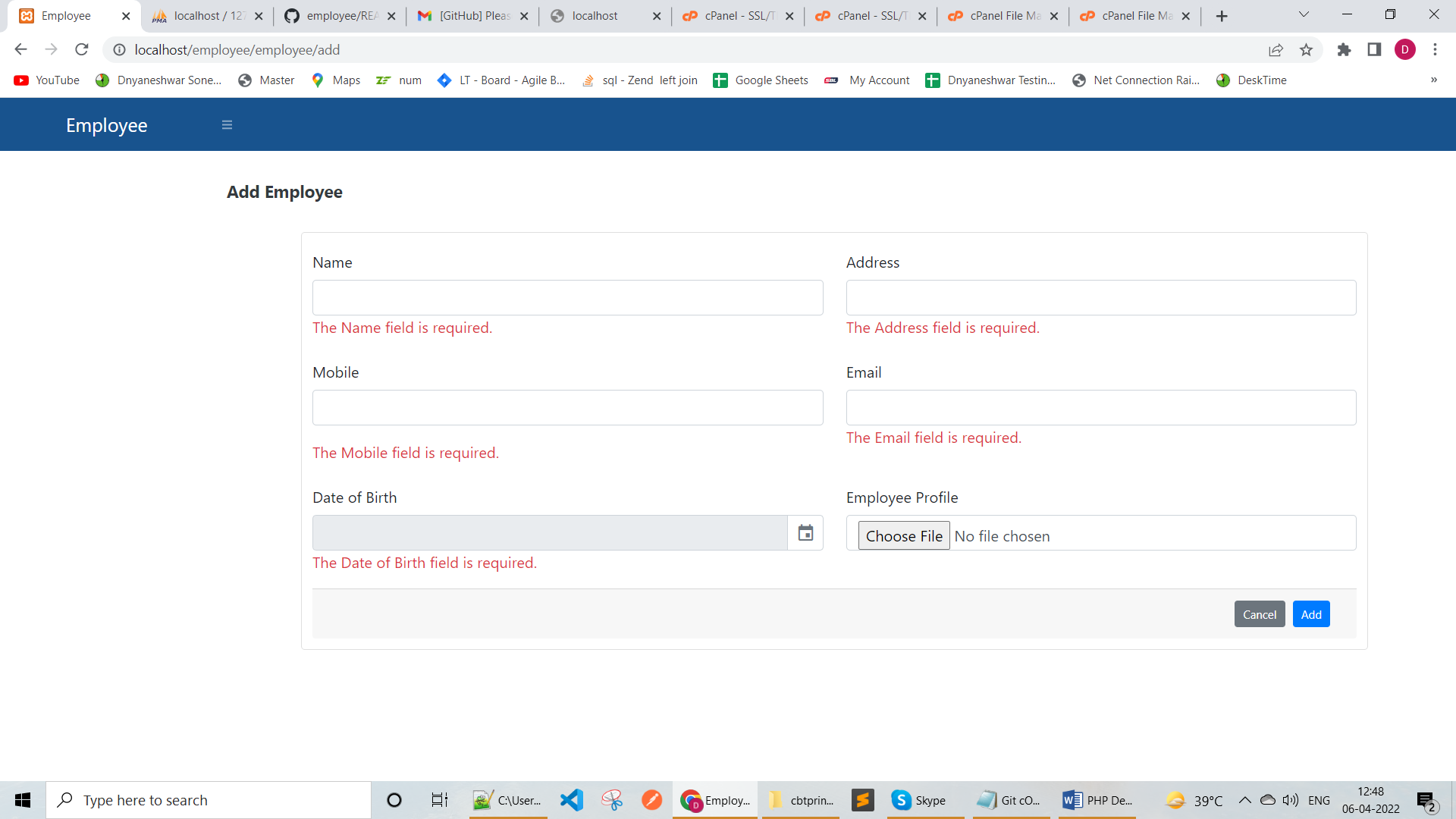
Task: Switch to the [GitHub] Gmail tab
Action: point(472,16)
